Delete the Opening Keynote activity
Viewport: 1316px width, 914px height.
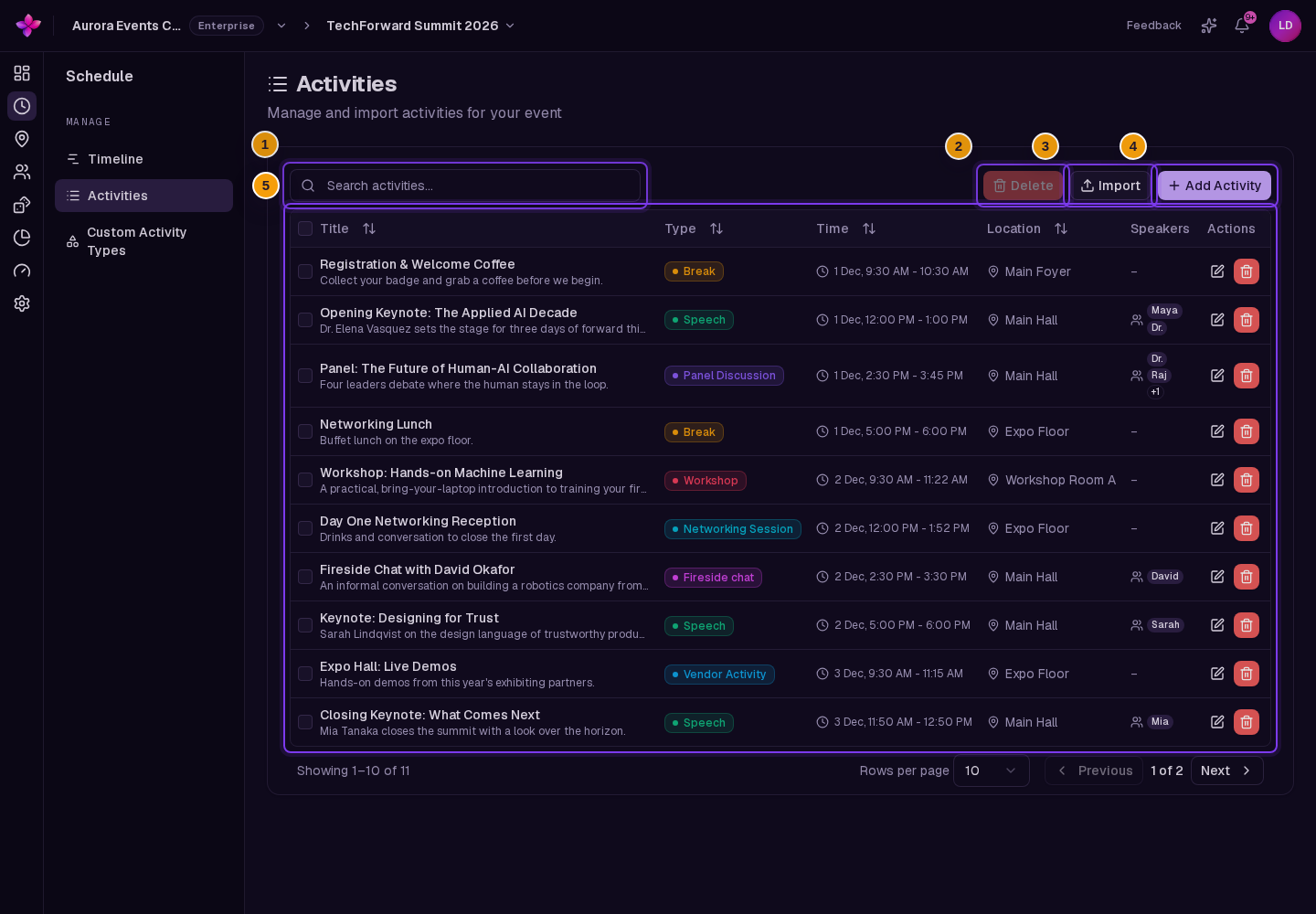1247,320
